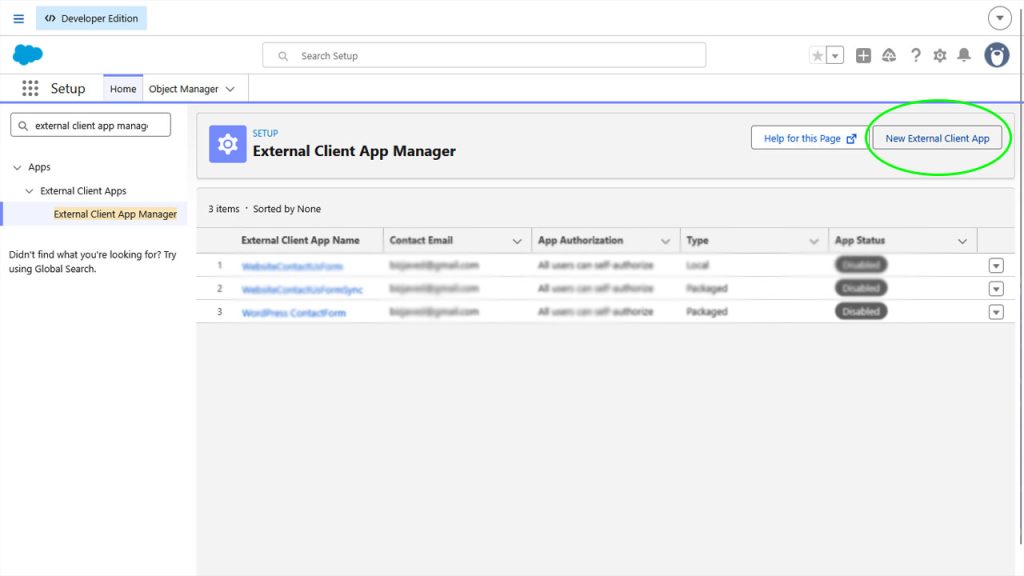Viewport: 1024px width, 576px height.
Task: Click the Salesforce cloud logo
Action: [x=27, y=55]
